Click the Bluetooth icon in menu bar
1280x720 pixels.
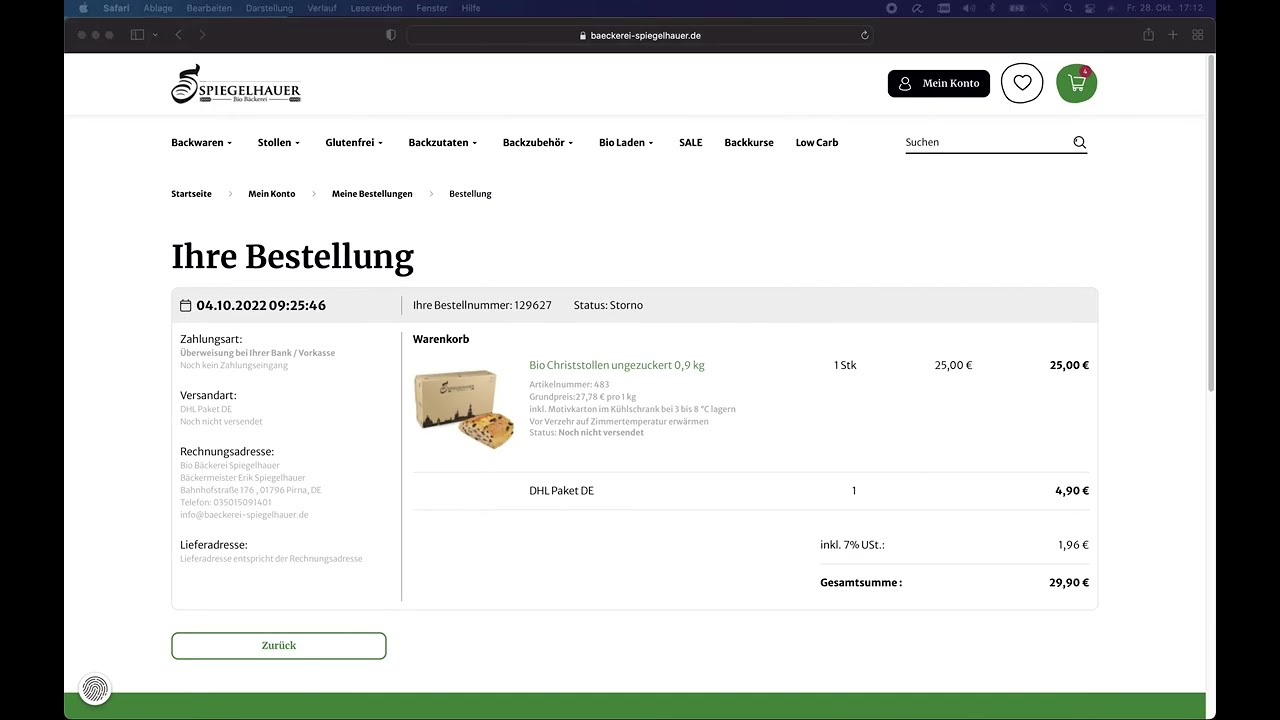click(x=993, y=8)
